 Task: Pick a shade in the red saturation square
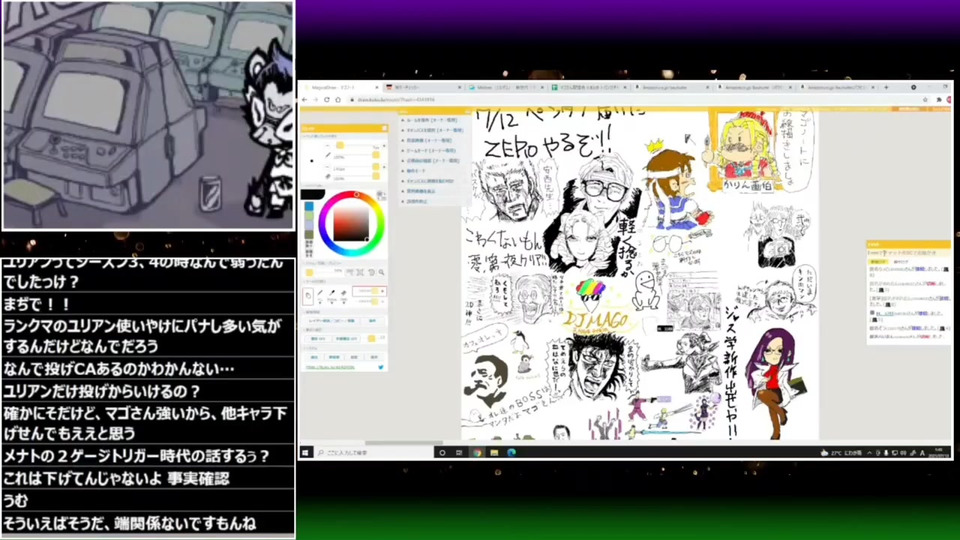tap(351, 224)
